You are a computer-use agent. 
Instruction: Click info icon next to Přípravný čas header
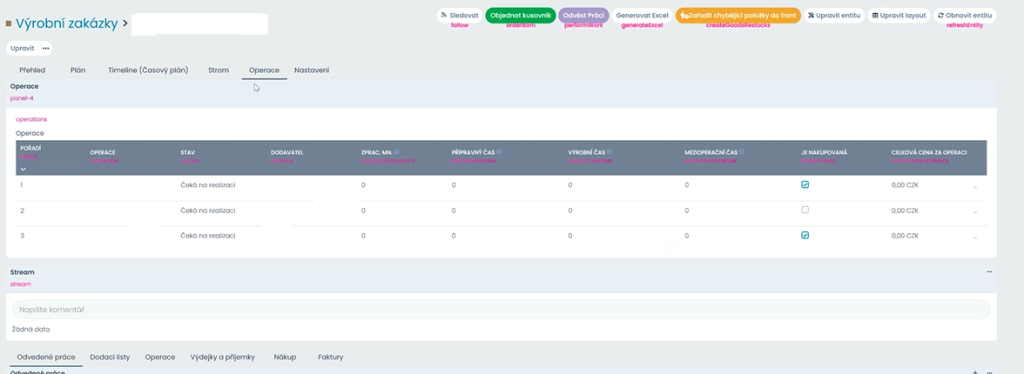[499, 151]
